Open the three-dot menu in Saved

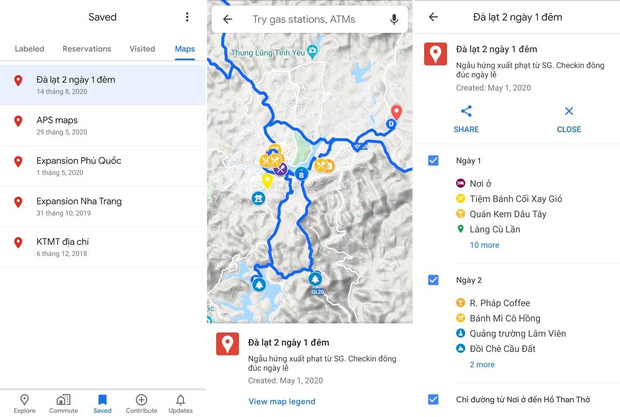187,17
